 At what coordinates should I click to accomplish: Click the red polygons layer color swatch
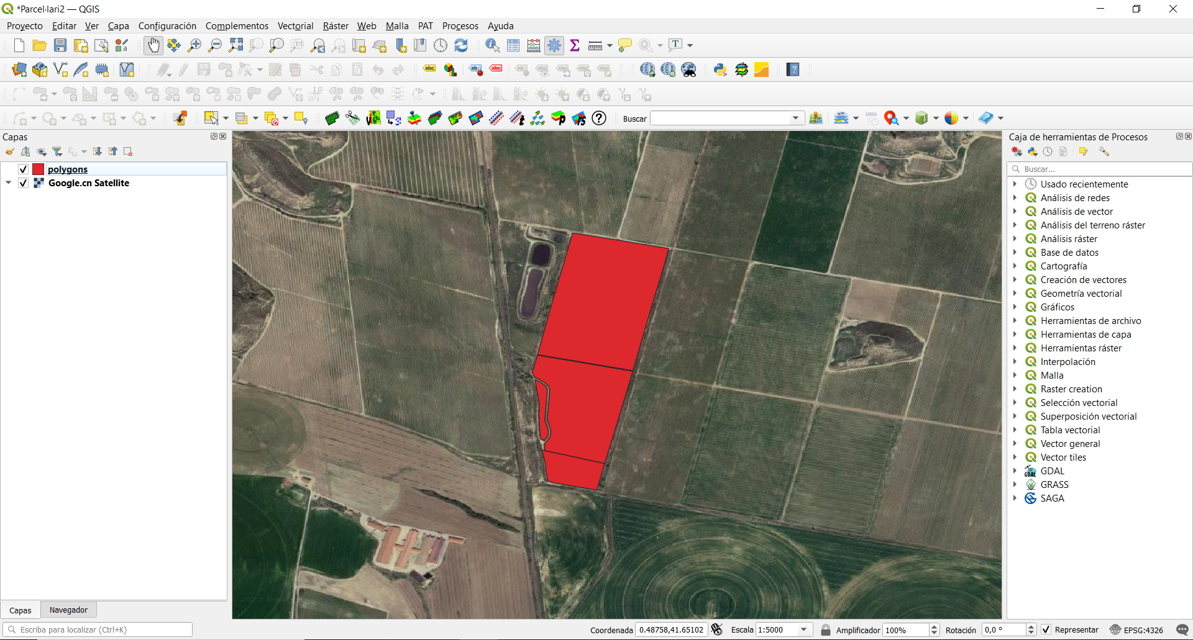click(x=38, y=170)
